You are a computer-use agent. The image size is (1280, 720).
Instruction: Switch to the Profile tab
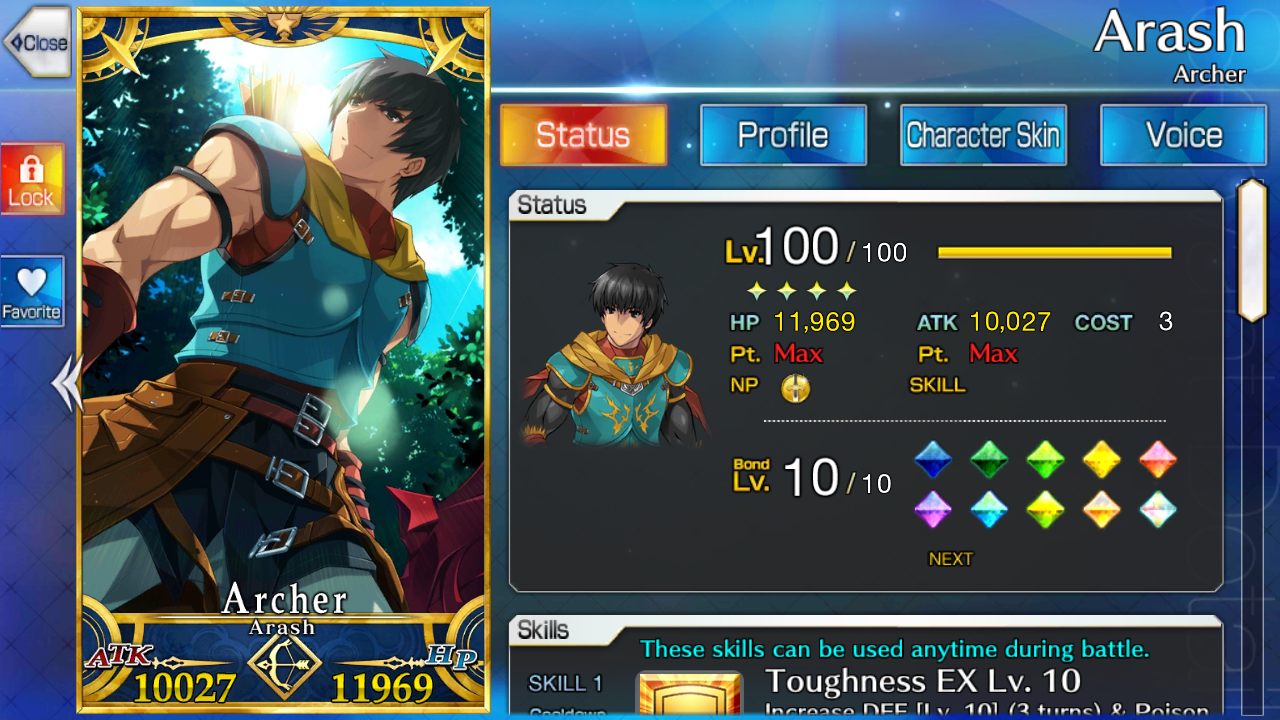[x=783, y=135]
